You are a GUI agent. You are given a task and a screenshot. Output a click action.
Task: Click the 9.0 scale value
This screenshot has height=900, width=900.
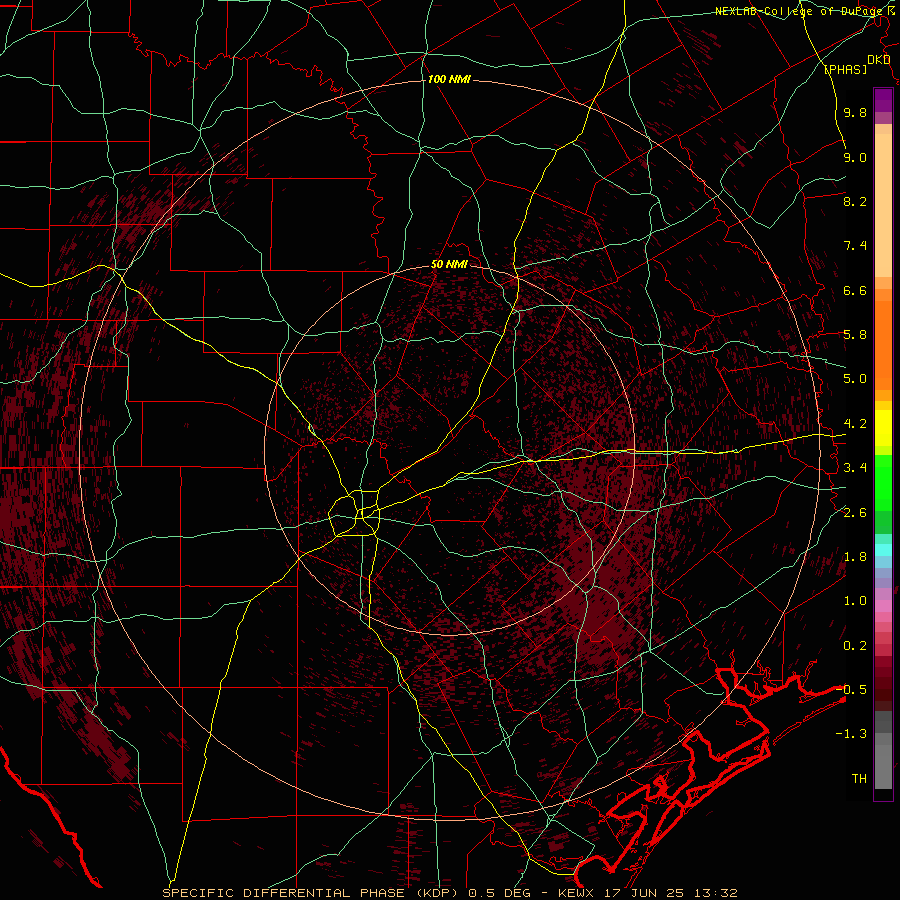(855, 157)
